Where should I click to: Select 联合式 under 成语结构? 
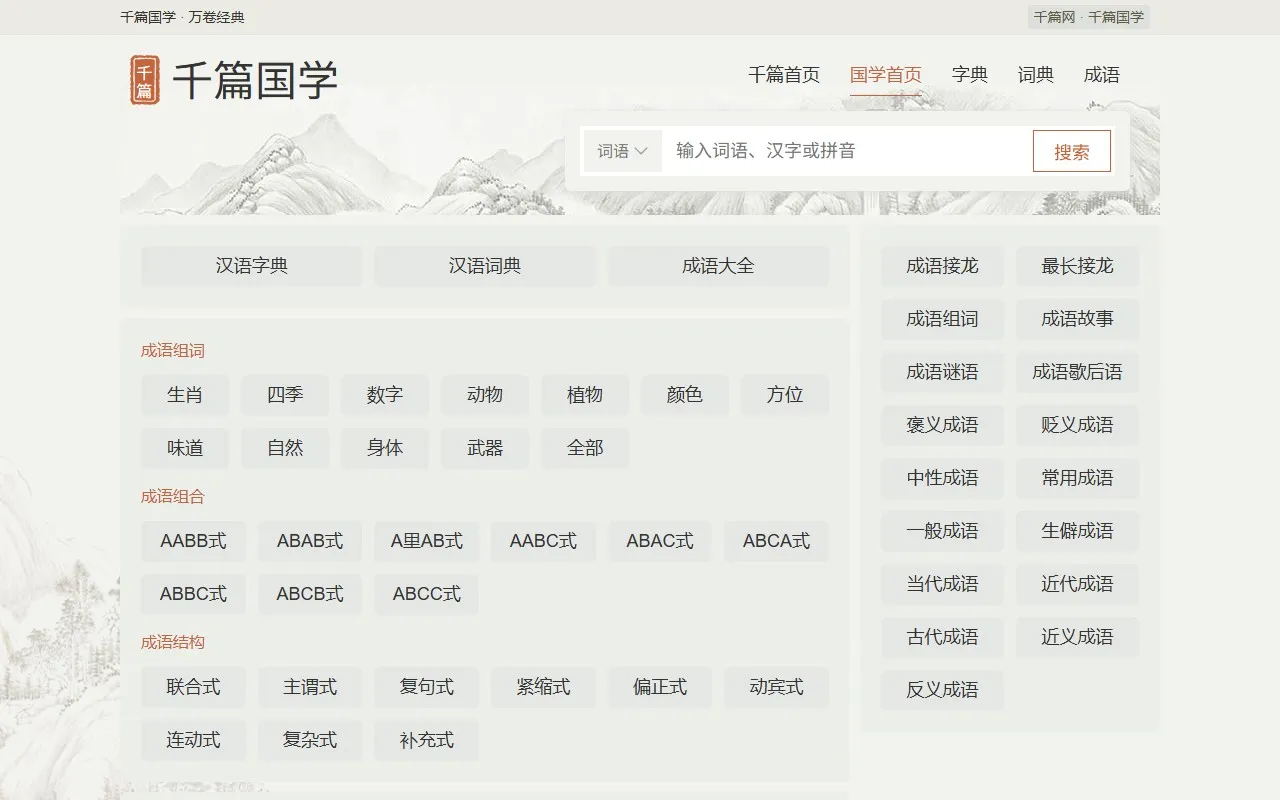point(193,687)
